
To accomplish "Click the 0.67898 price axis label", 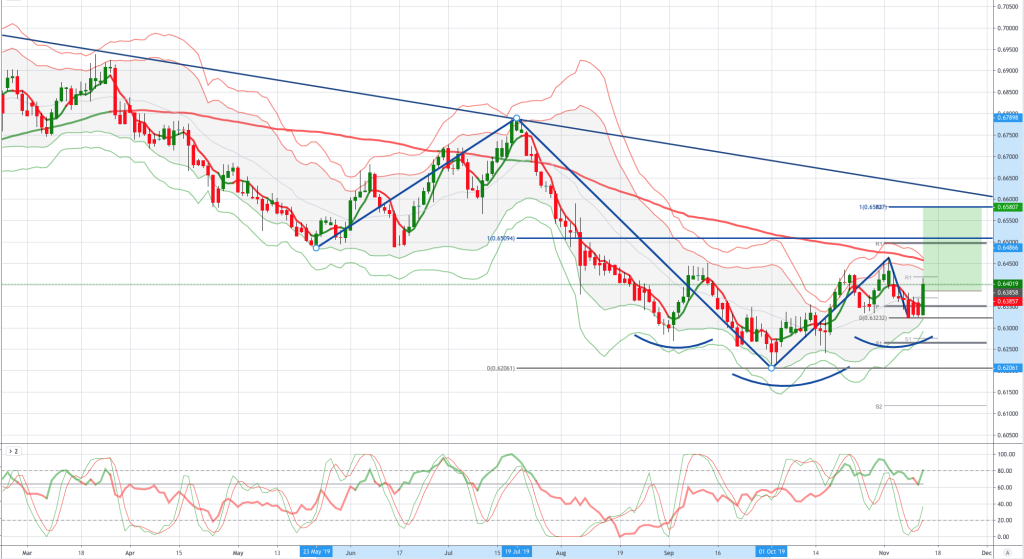I will coord(1007,118).
